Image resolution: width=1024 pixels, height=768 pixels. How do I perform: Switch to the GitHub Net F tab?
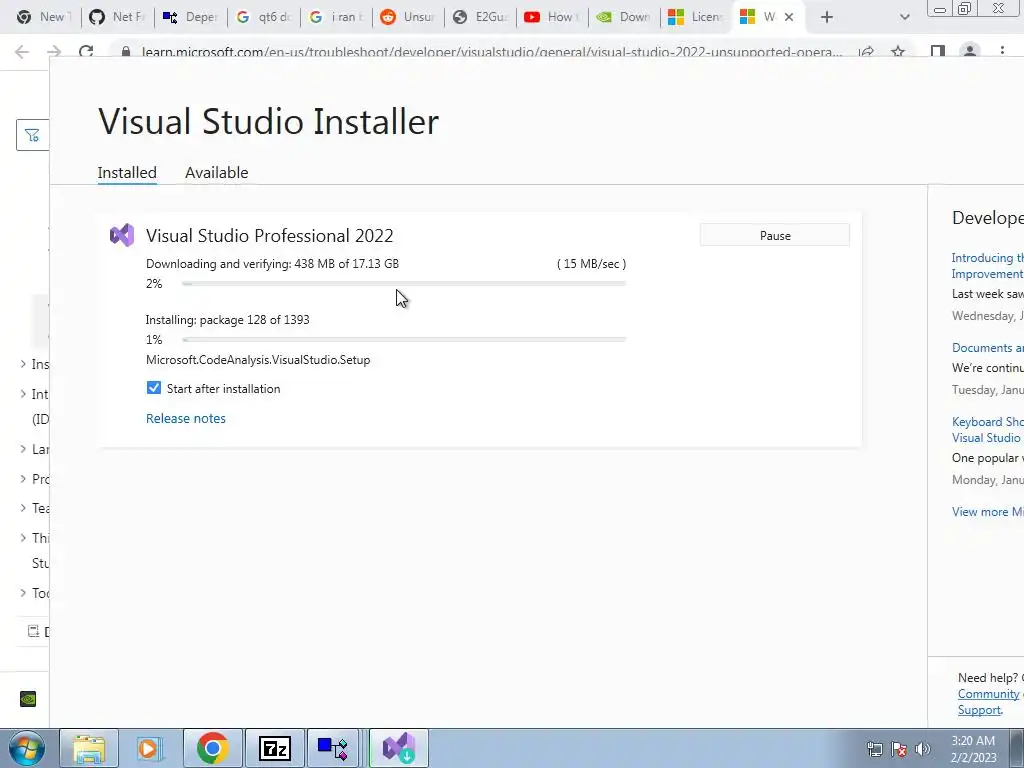click(x=118, y=17)
